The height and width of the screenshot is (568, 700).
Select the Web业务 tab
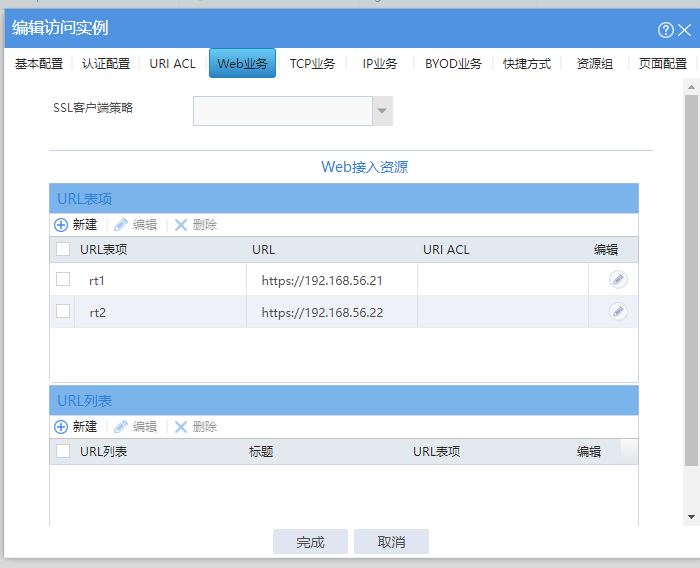(242, 63)
